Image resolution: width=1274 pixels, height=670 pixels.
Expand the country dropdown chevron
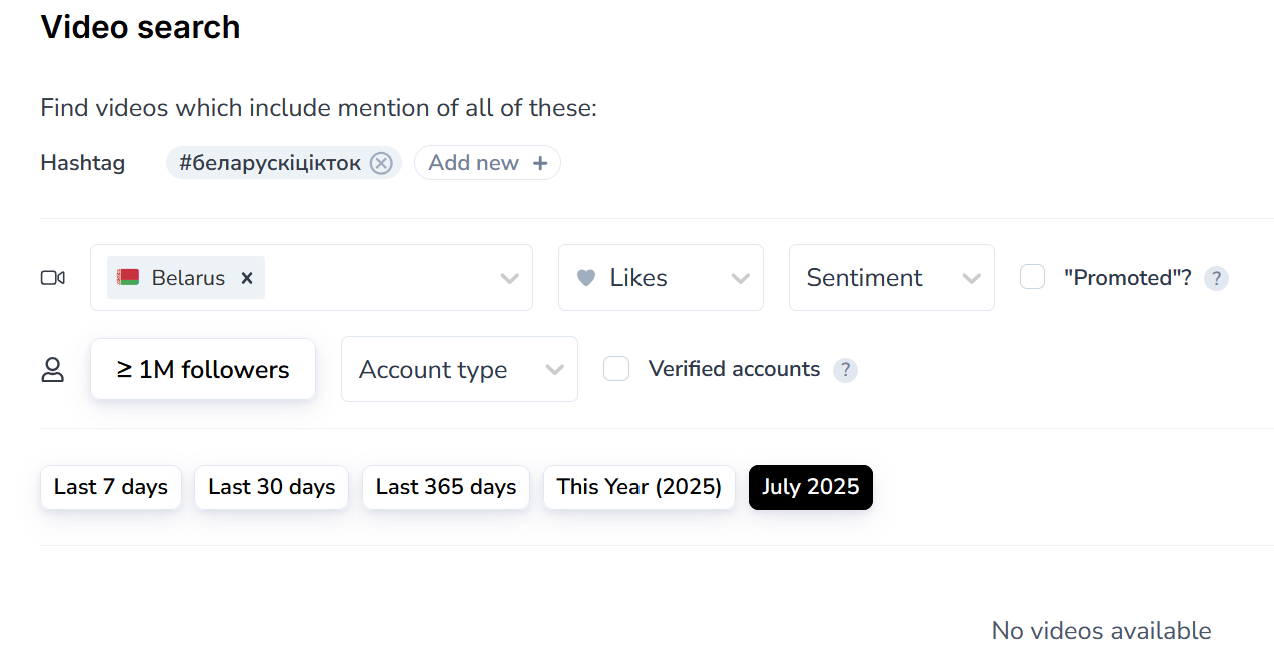[x=509, y=278]
